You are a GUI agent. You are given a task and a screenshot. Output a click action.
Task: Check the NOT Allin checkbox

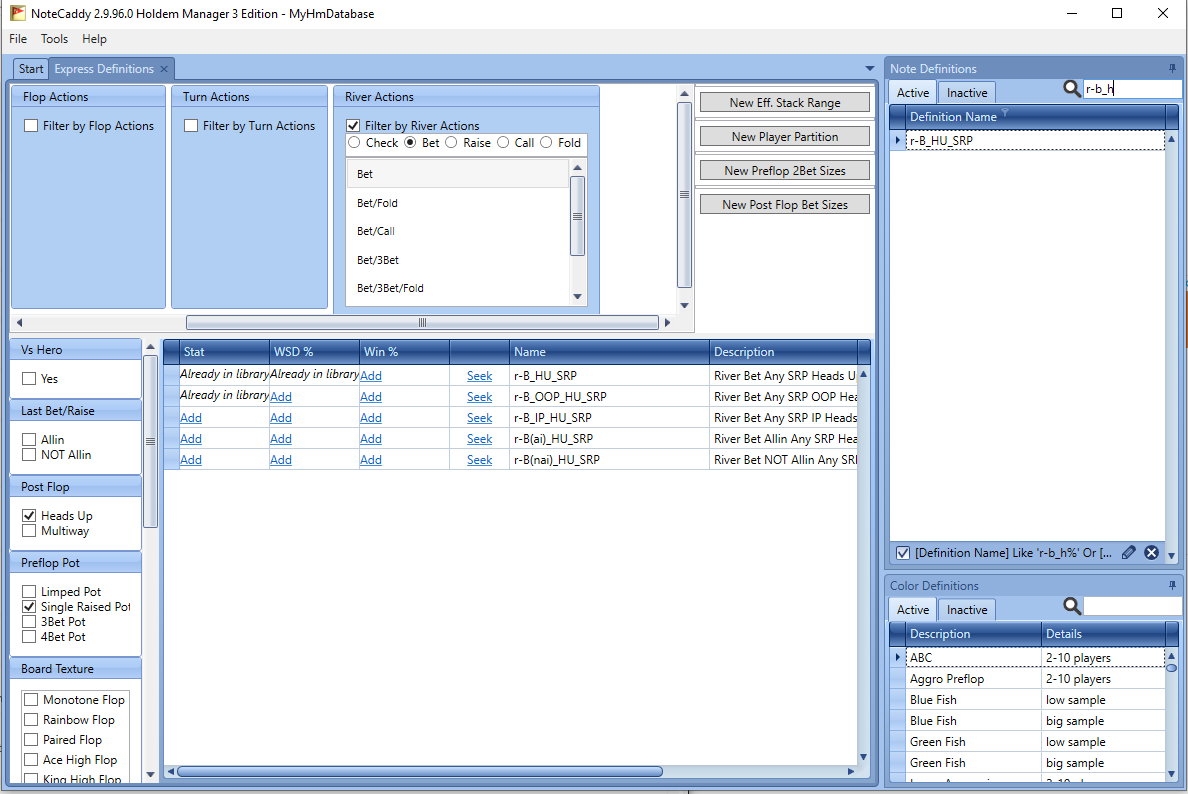point(30,455)
